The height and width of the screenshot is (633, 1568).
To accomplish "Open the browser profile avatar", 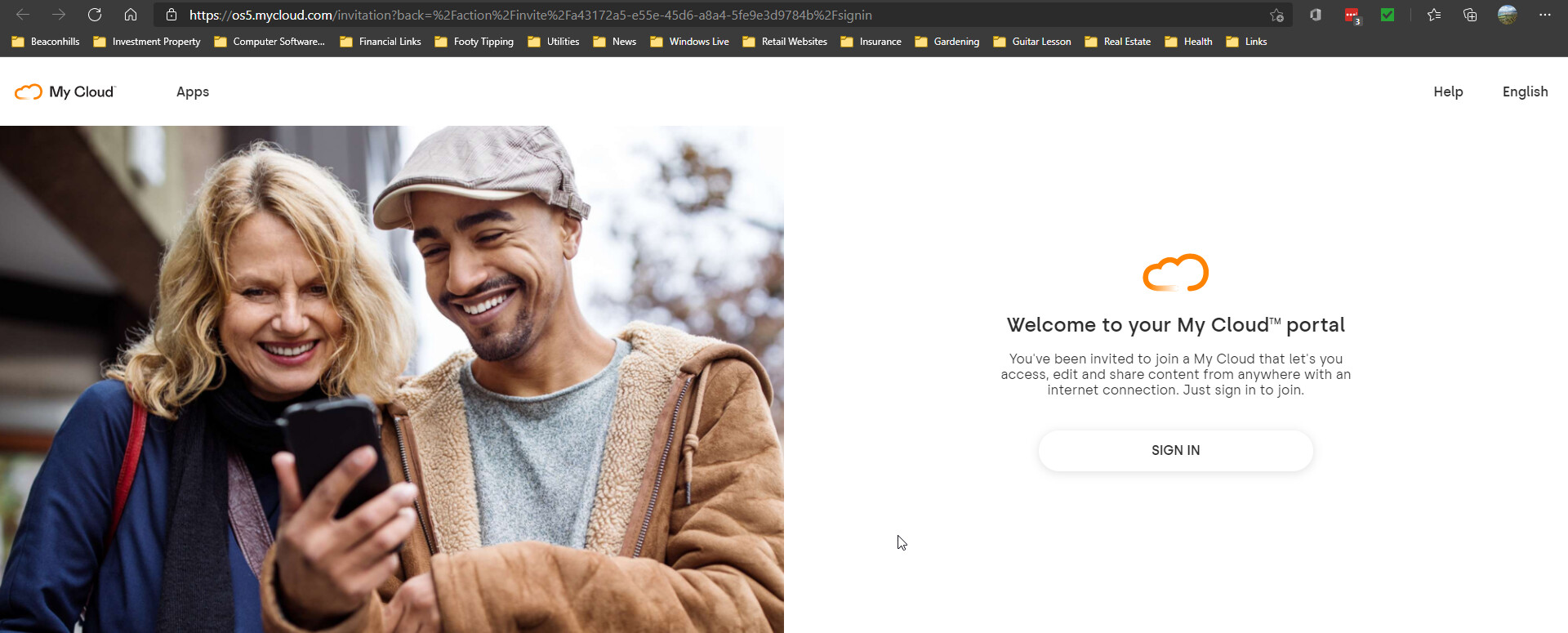I will (1508, 15).
